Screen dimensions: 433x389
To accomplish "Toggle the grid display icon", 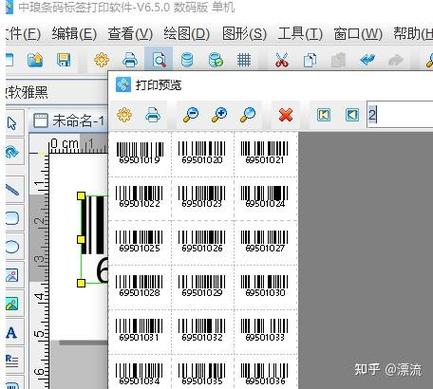I will 244,60.
